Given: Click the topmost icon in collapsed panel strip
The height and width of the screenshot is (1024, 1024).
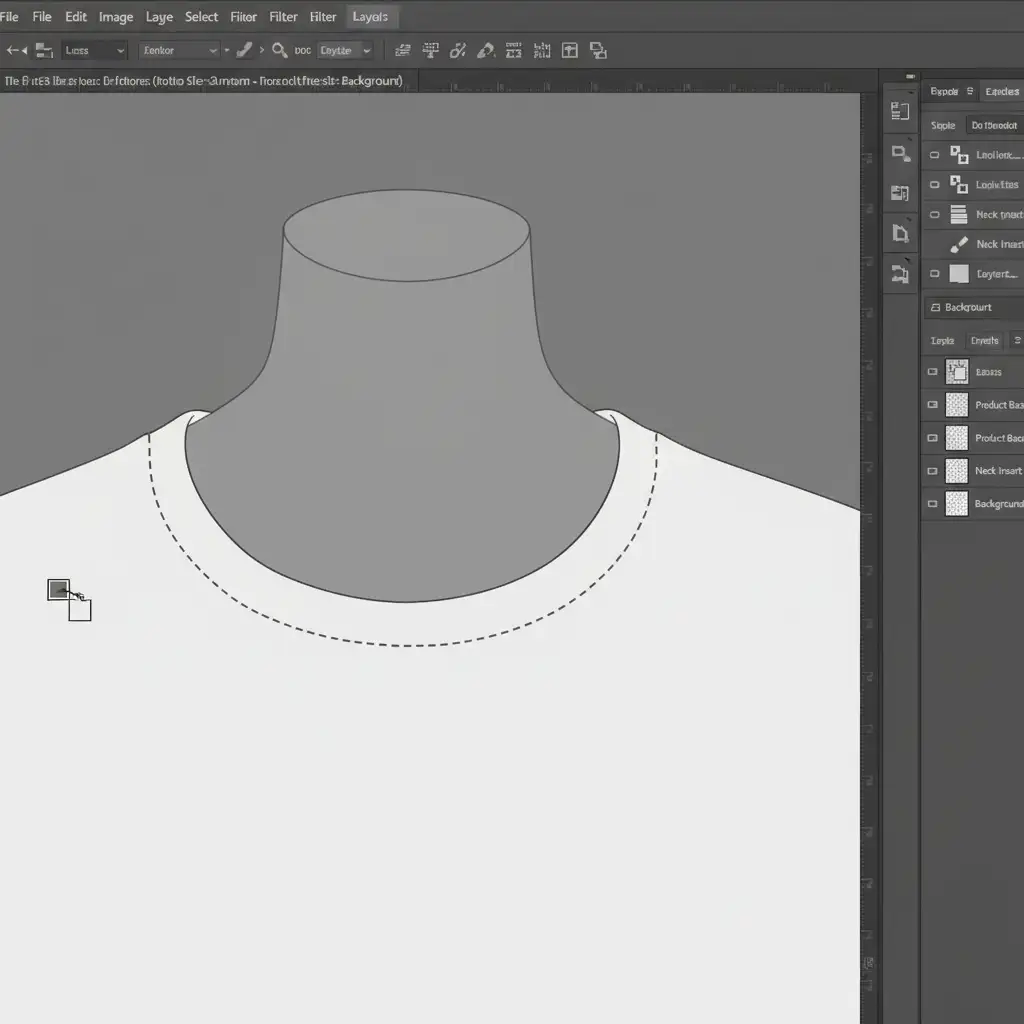Looking at the screenshot, I should point(900,112).
